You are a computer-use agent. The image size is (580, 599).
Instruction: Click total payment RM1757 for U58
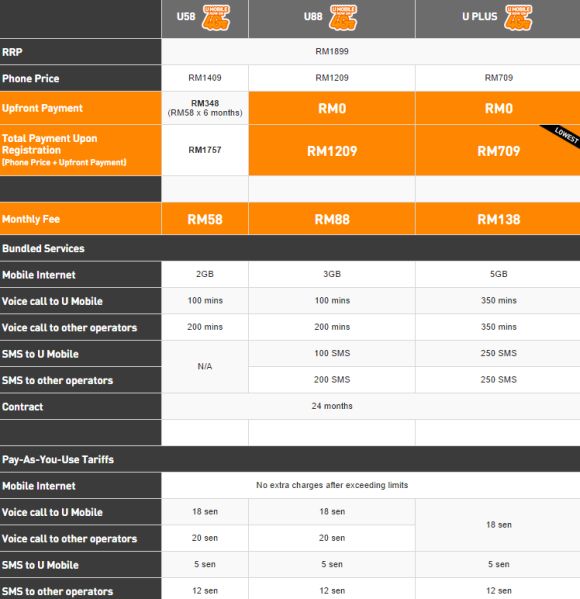[205, 150]
